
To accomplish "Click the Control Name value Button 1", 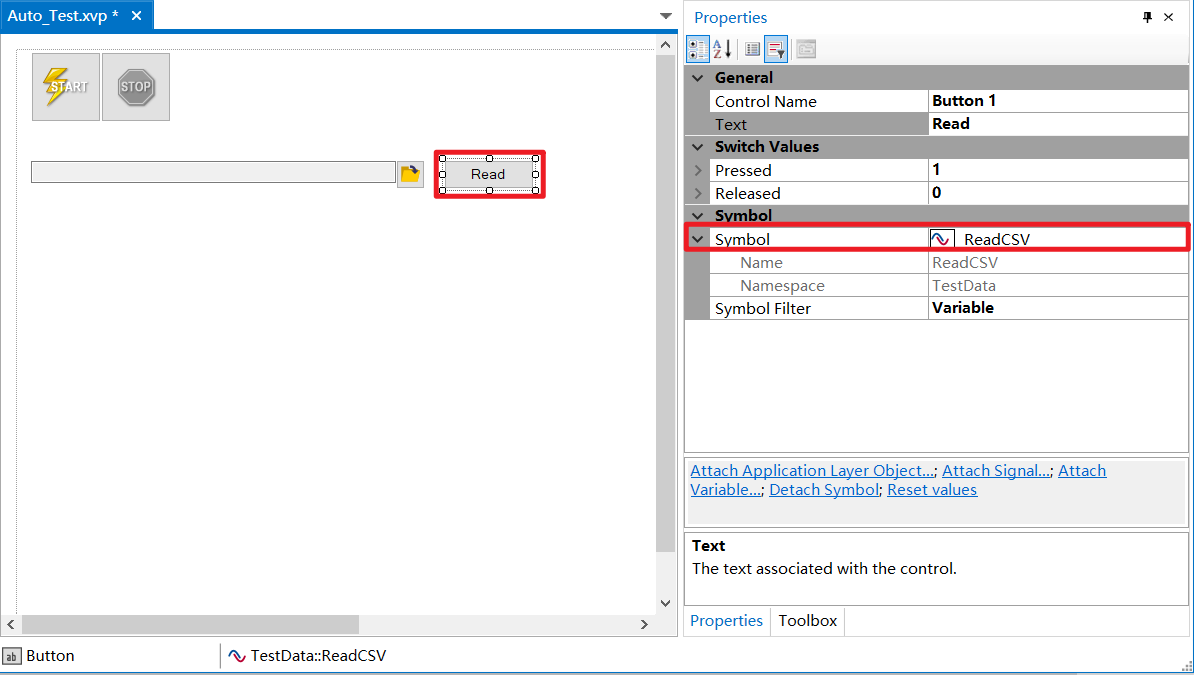I will tap(1058, 101).
